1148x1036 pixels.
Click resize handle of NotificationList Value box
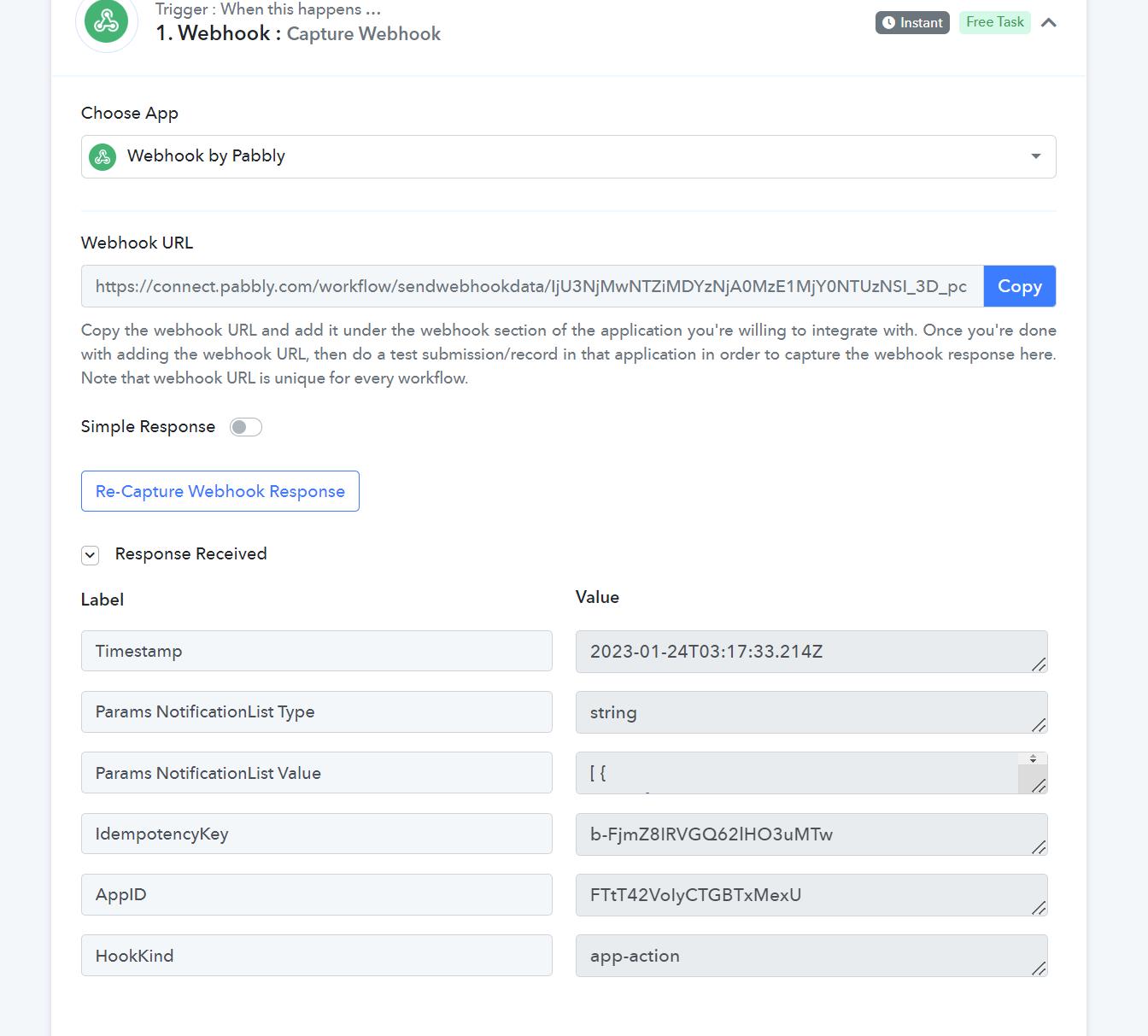point(1039,785)
